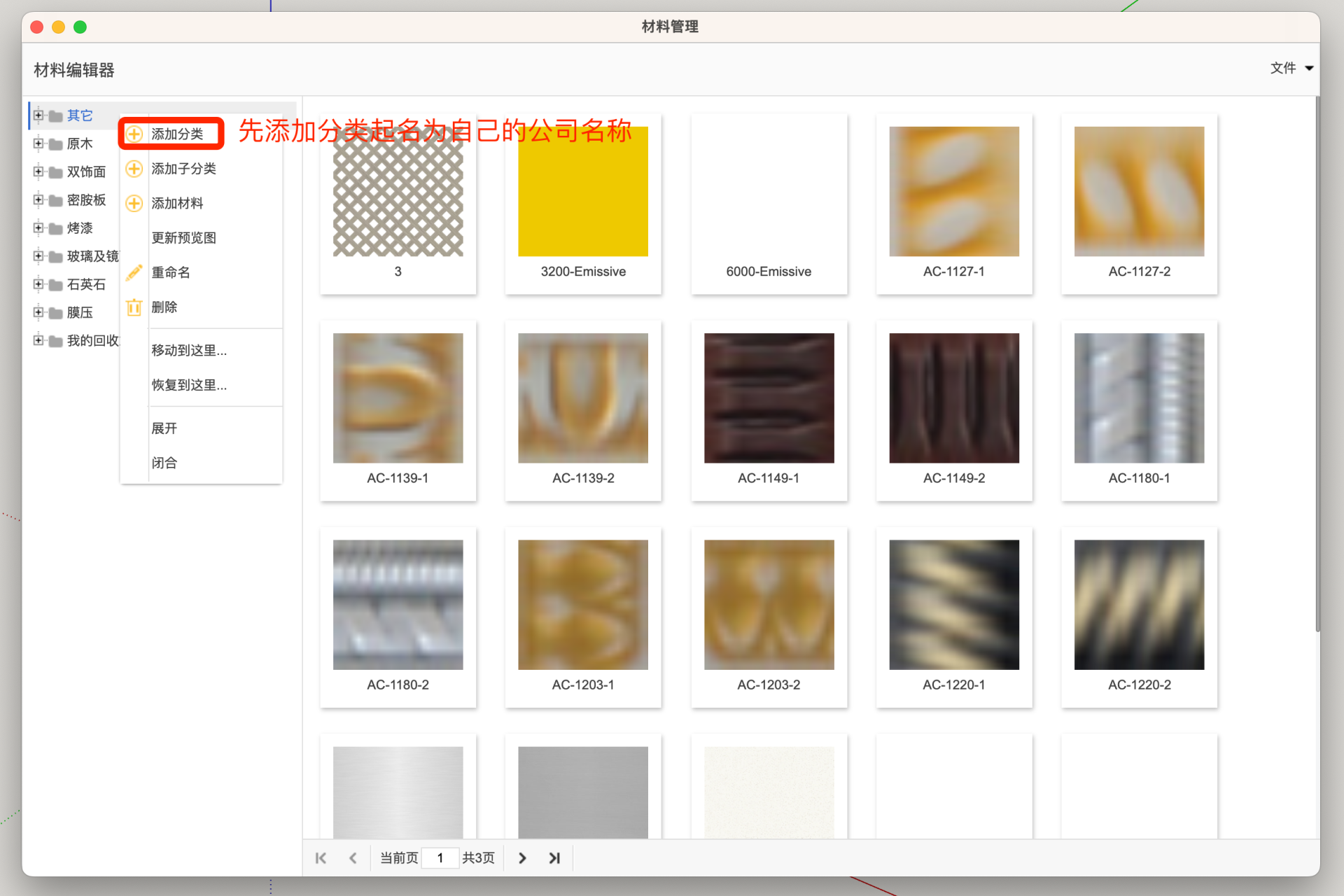Image resolution: width=1344 pixels, height=896 pixels.
Task: Click folder icon of 其它 category
Action: pos(56,116)
